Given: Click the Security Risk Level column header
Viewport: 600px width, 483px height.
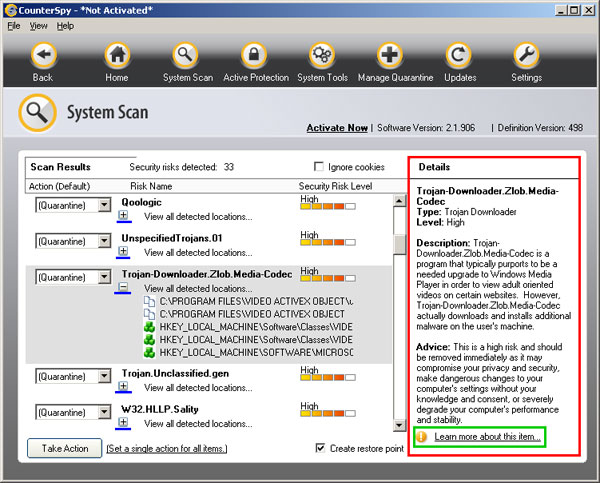Looking at the screenshot, I should tap(336, 186).
